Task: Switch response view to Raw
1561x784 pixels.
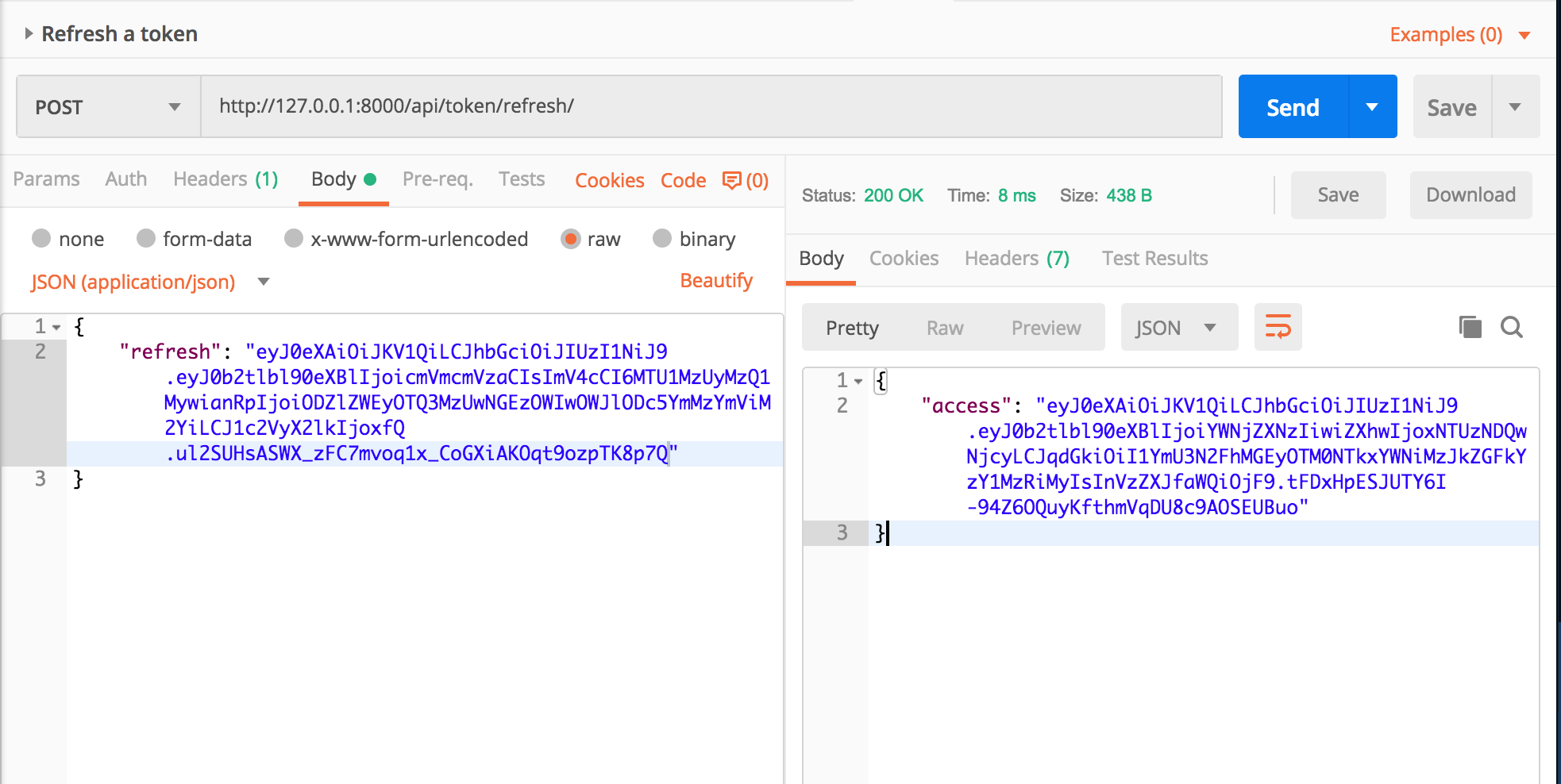Action: (945, 328)
